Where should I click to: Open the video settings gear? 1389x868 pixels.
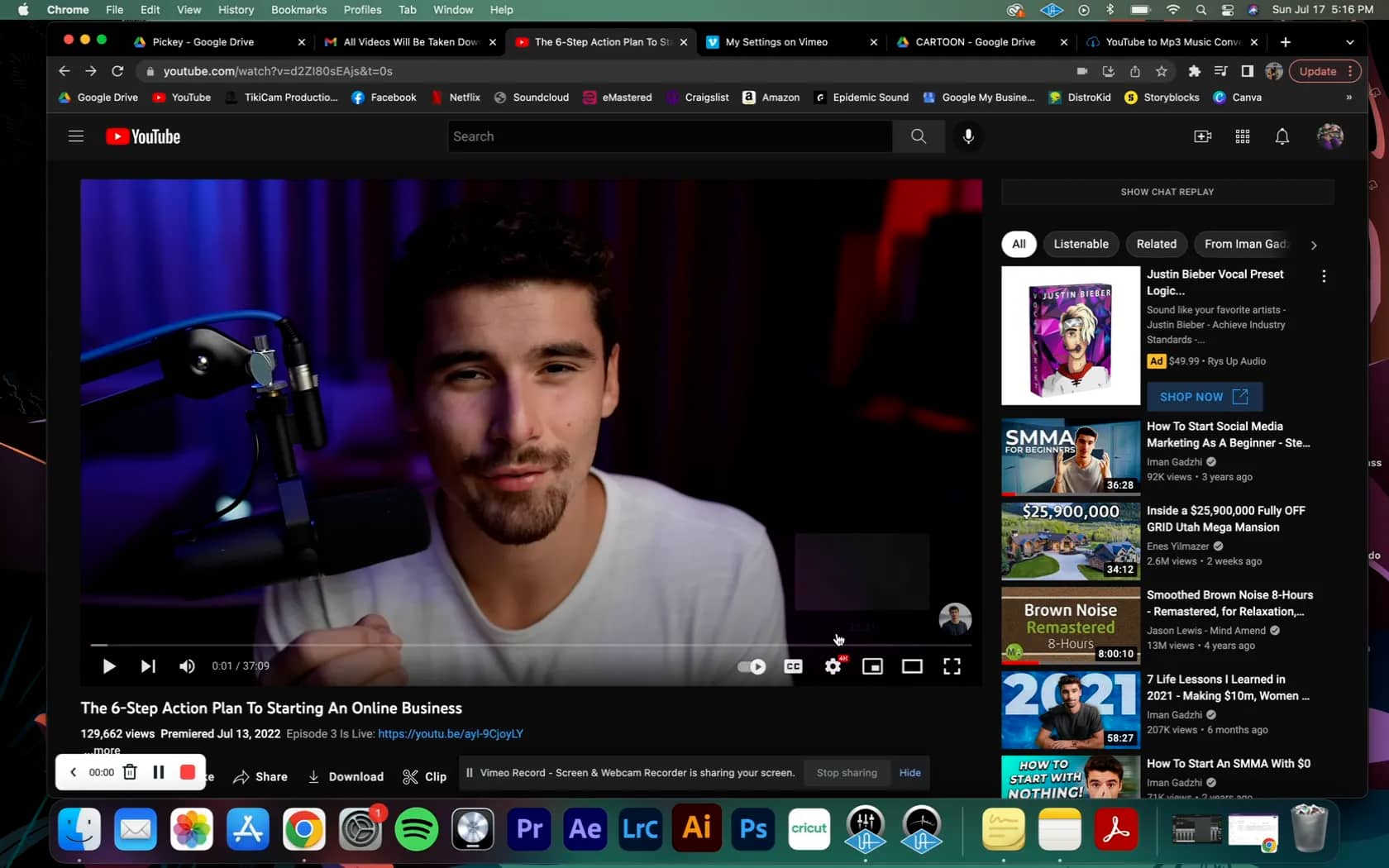point(833,665)
